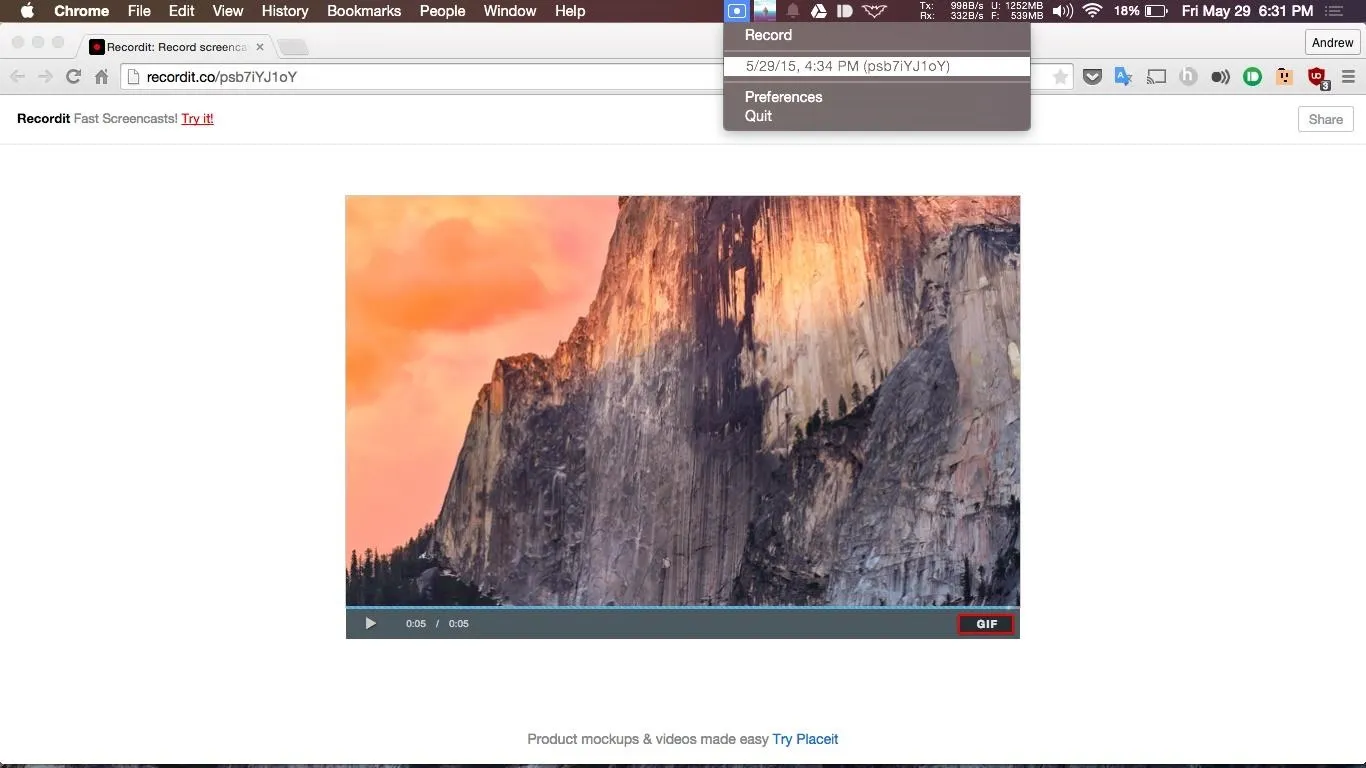Open the uBlock Origin extension

tap(1317, 77)
